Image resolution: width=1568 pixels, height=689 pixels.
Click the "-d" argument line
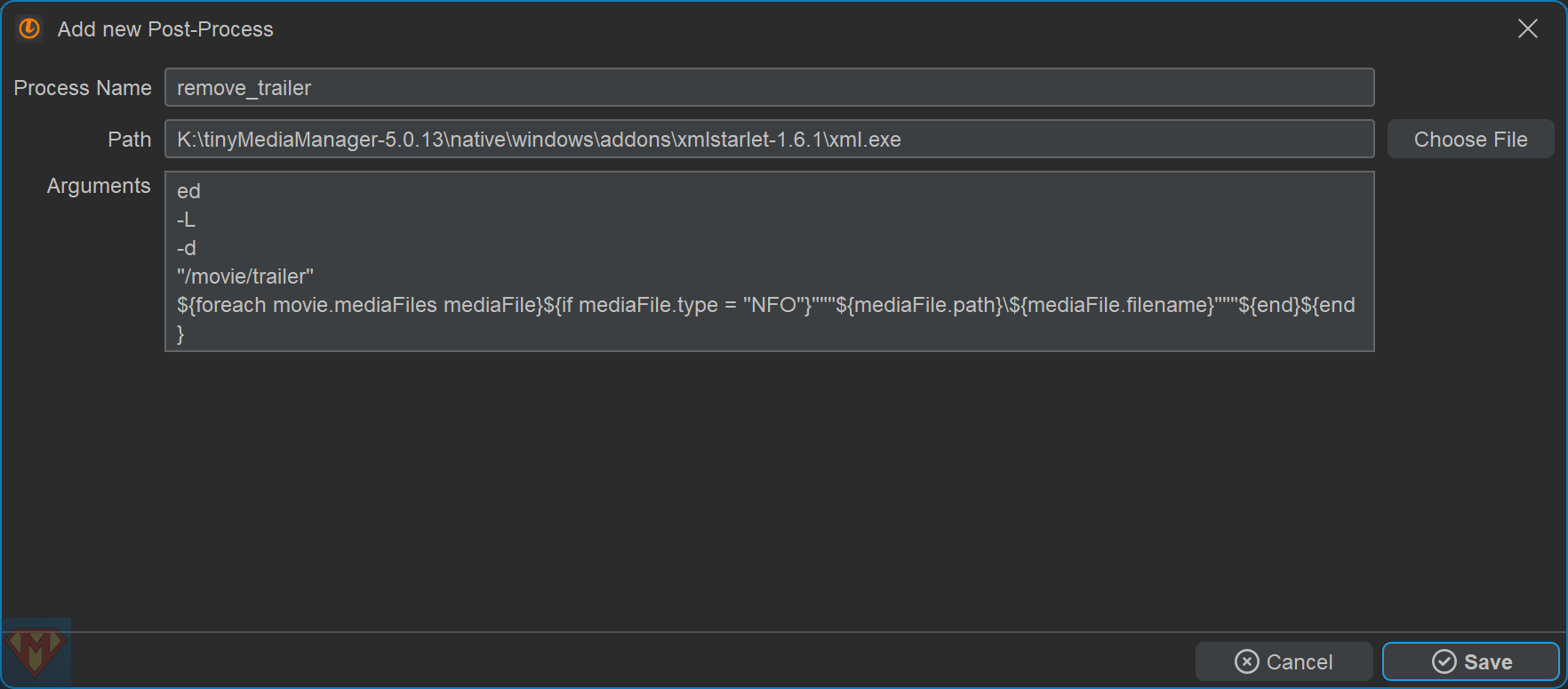tap(187, 248)
